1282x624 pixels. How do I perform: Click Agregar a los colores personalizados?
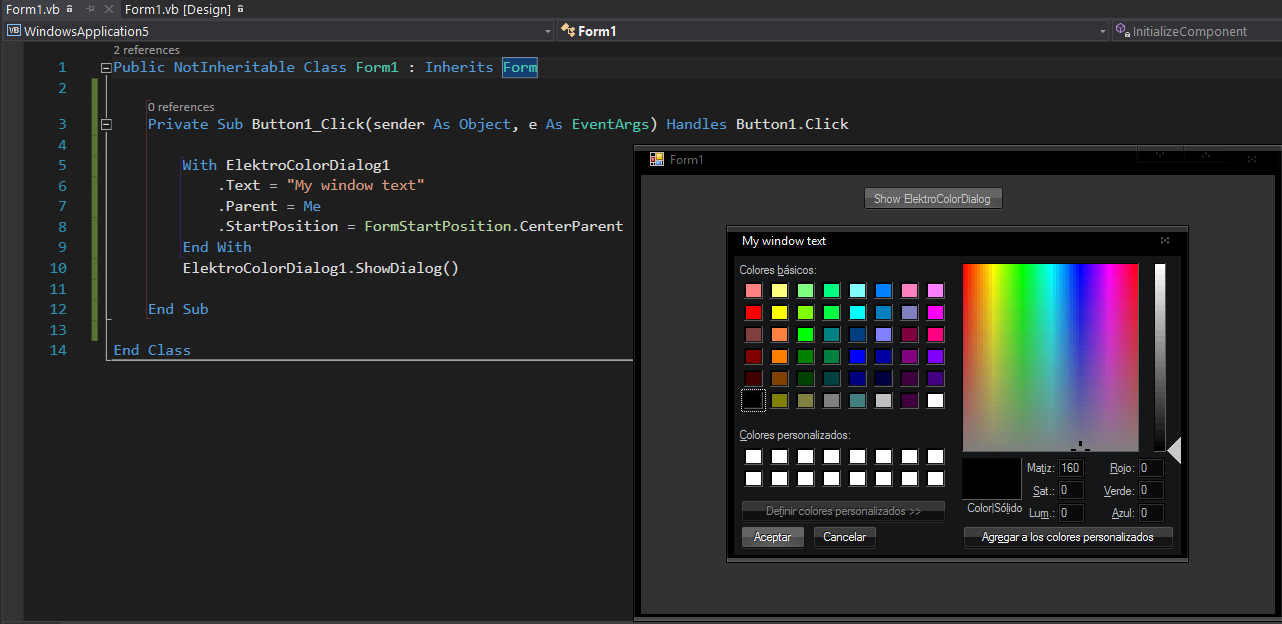click(1068, 536)
